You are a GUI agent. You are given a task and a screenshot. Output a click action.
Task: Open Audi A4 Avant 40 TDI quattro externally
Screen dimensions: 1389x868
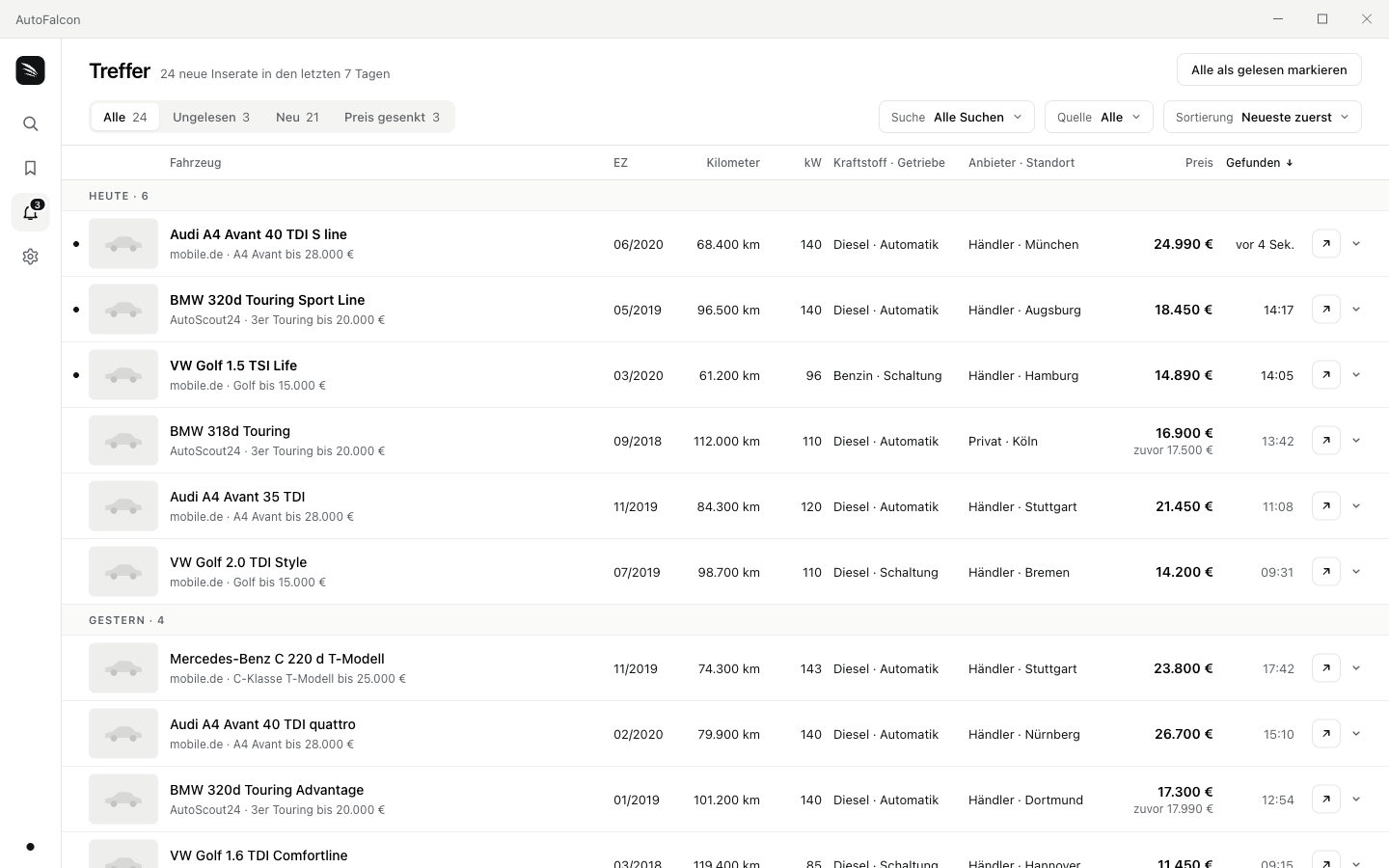pos(1326,734)
